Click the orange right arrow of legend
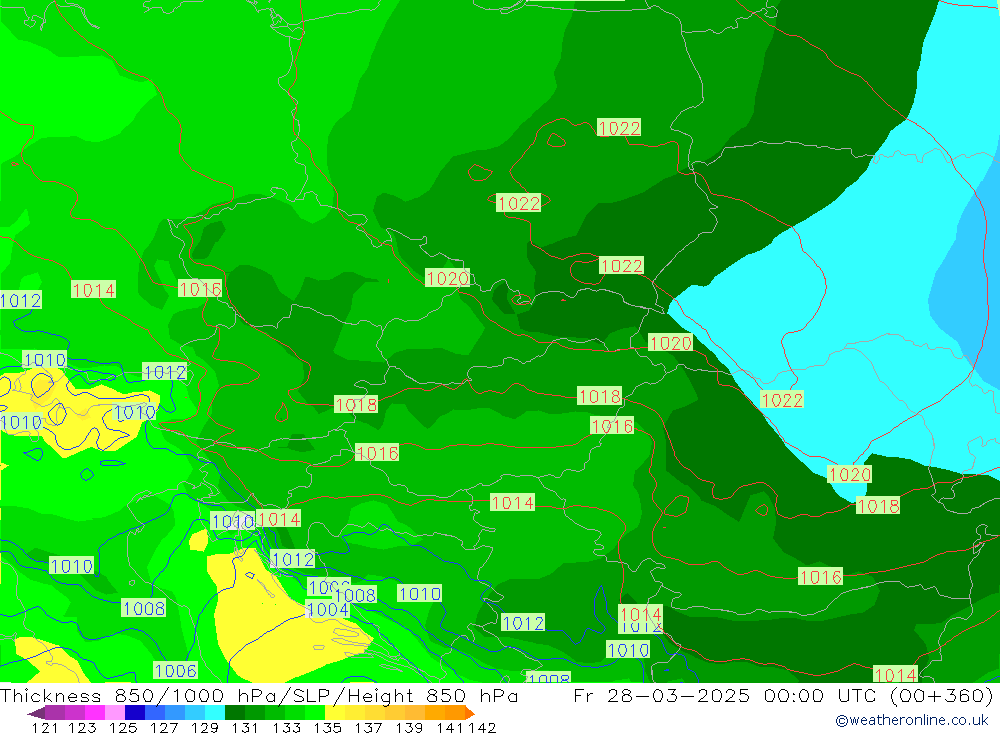 [470, 713]
